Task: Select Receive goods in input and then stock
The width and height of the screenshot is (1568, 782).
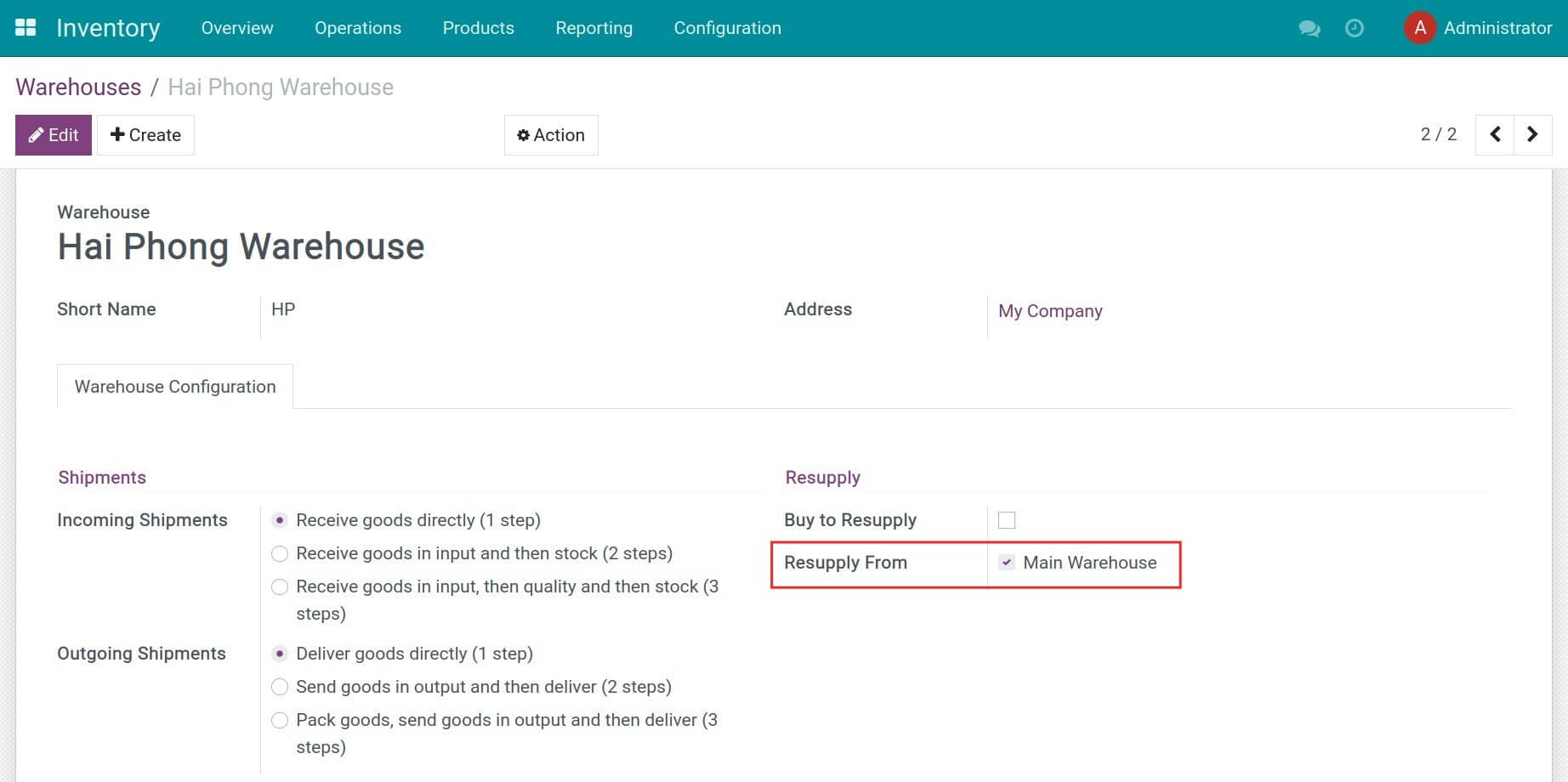Action: pyautogui.click(x=280, y=553)
